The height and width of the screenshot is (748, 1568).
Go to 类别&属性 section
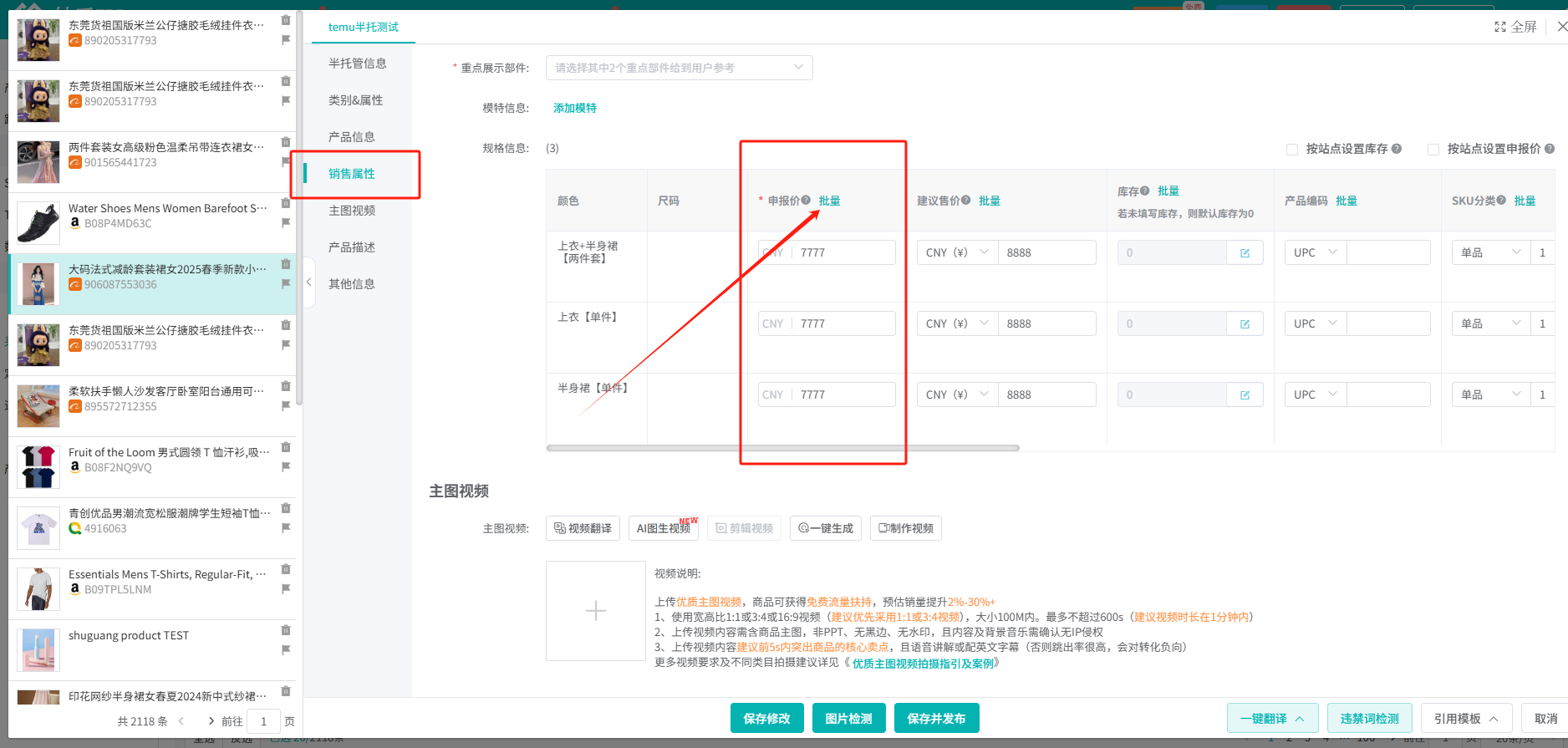(356, 100)
